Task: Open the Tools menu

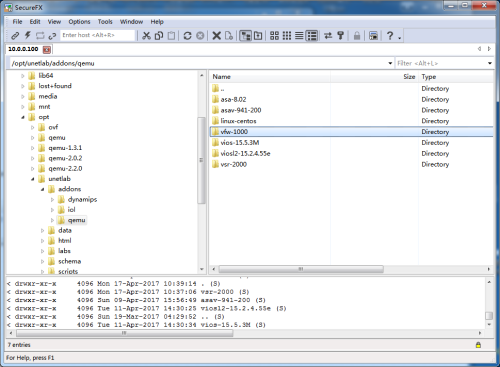Action: point(105,22)
